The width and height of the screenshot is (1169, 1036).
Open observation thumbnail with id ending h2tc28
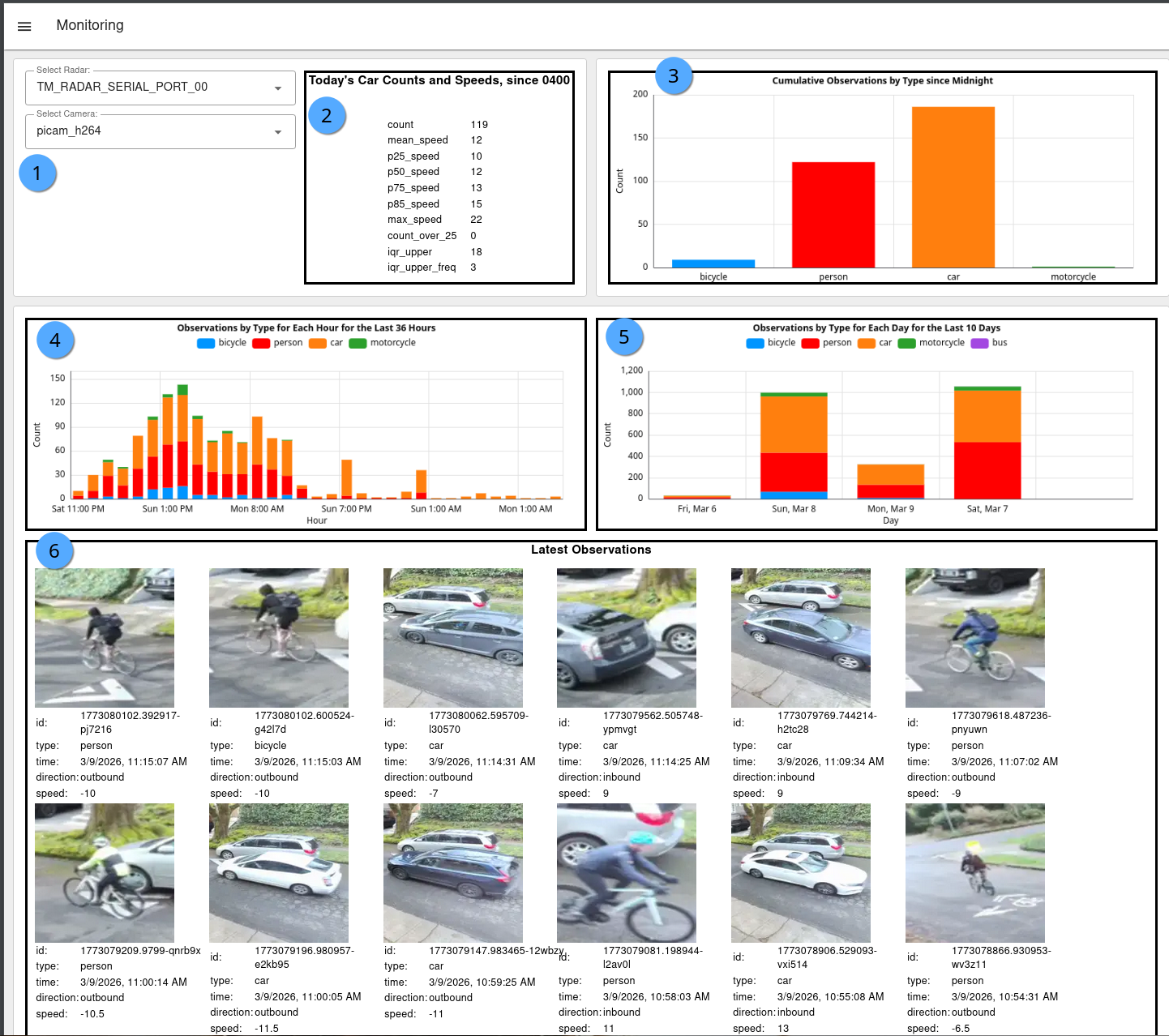(x=801, y=638)
